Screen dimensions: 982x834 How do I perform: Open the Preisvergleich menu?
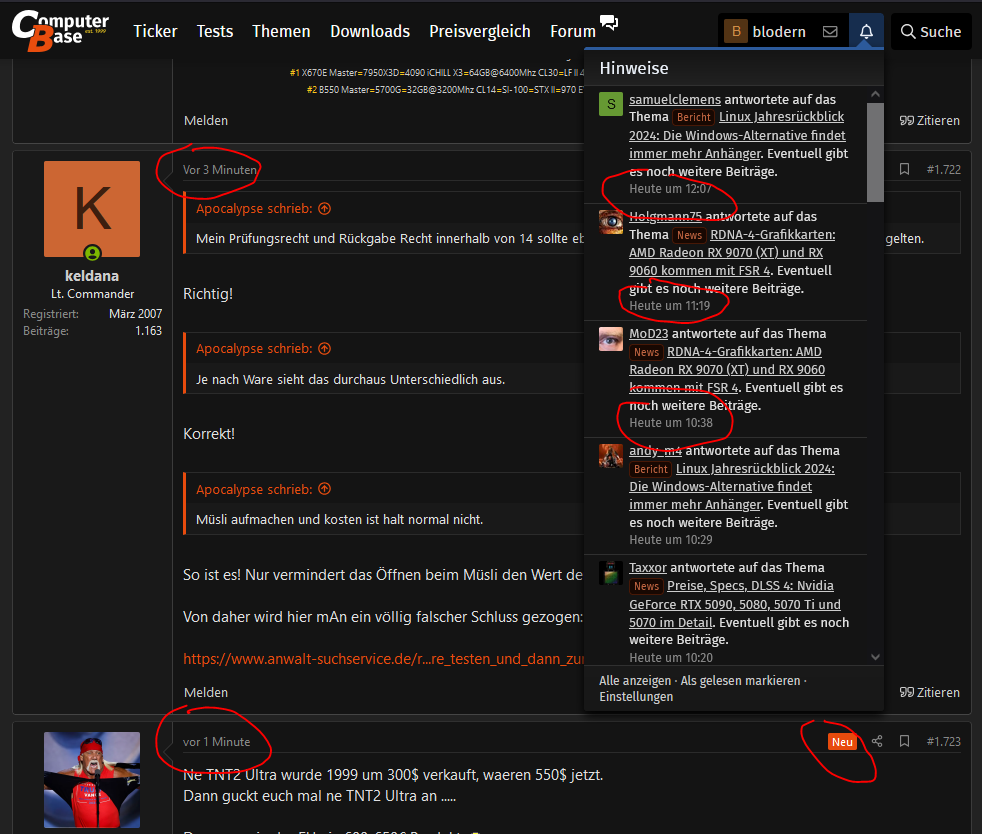click(480, 31)
